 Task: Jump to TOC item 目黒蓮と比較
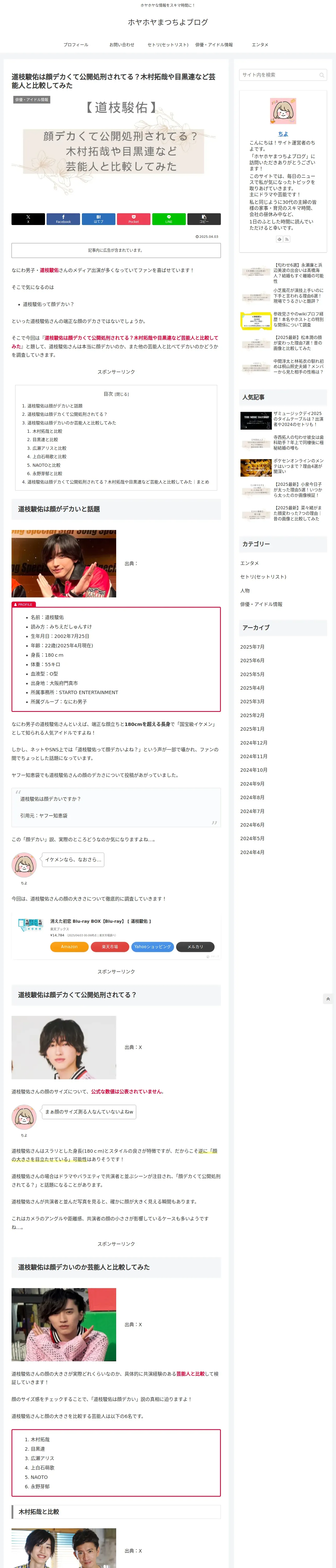coord(45,440)
